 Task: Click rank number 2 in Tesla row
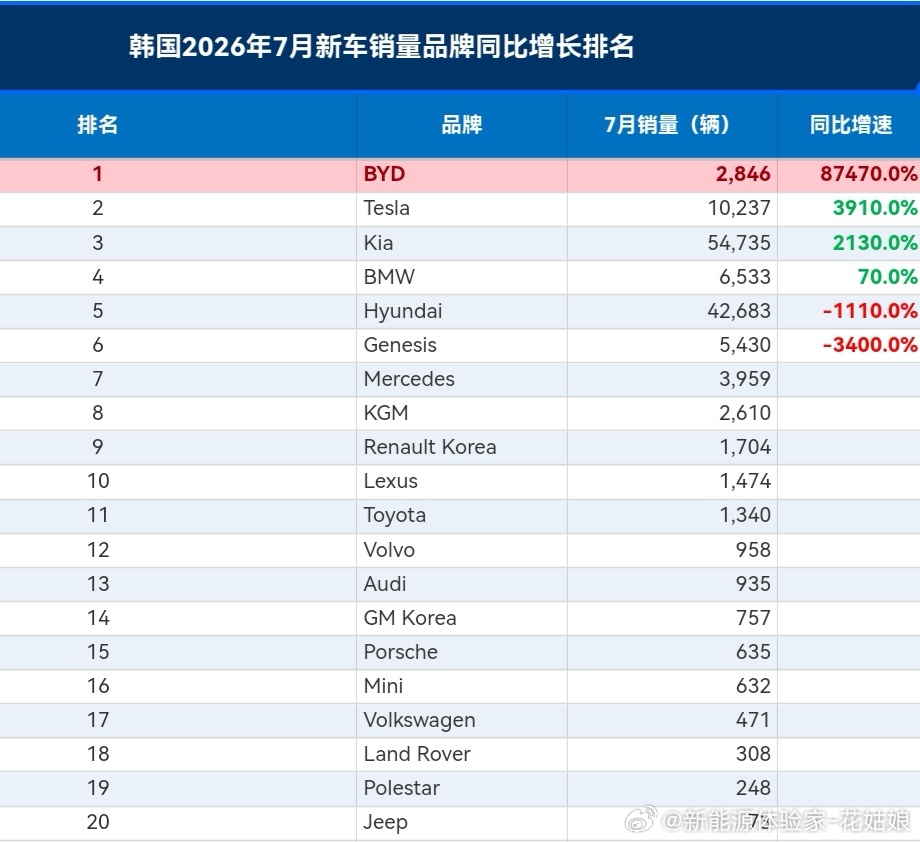pos(97,208)
